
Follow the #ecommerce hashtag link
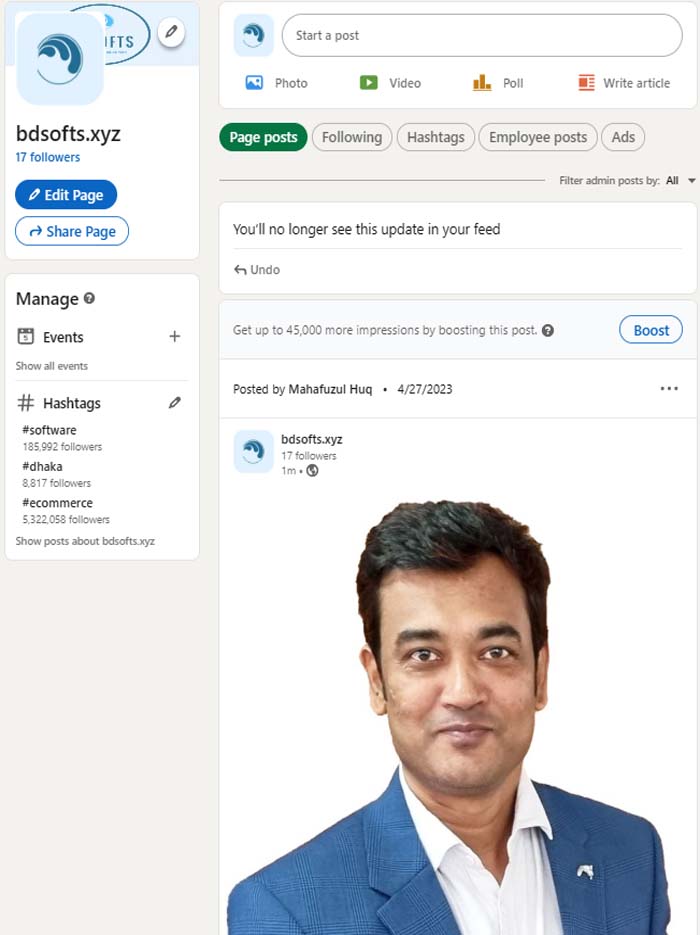click(x=57, y=502)
